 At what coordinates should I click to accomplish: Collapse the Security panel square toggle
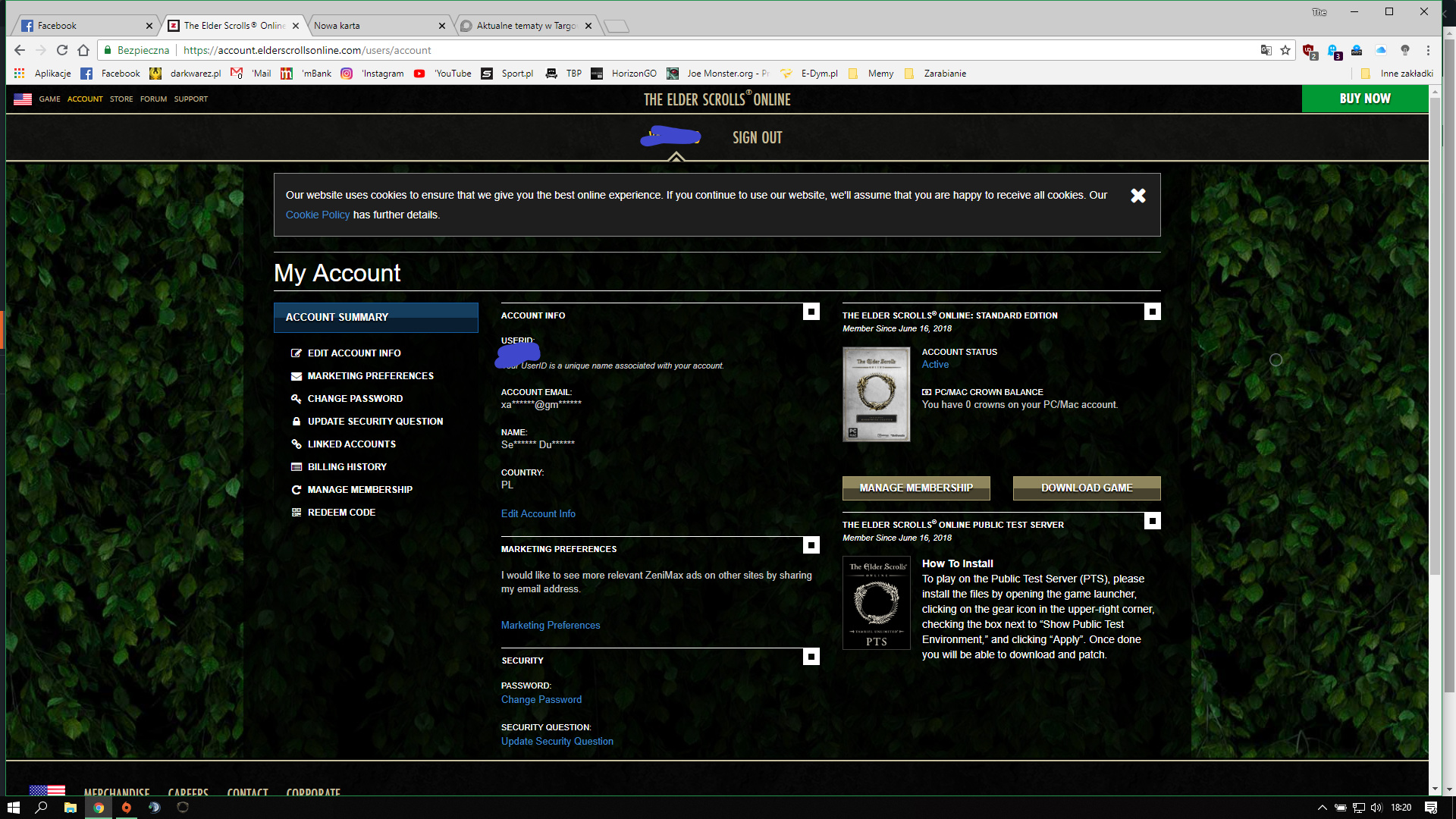(x=811, y=657)
